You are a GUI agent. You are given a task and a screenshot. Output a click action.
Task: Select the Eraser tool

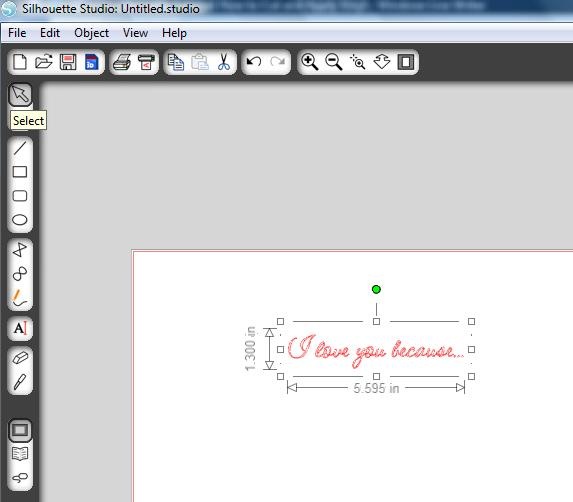(x=20, y=358)
